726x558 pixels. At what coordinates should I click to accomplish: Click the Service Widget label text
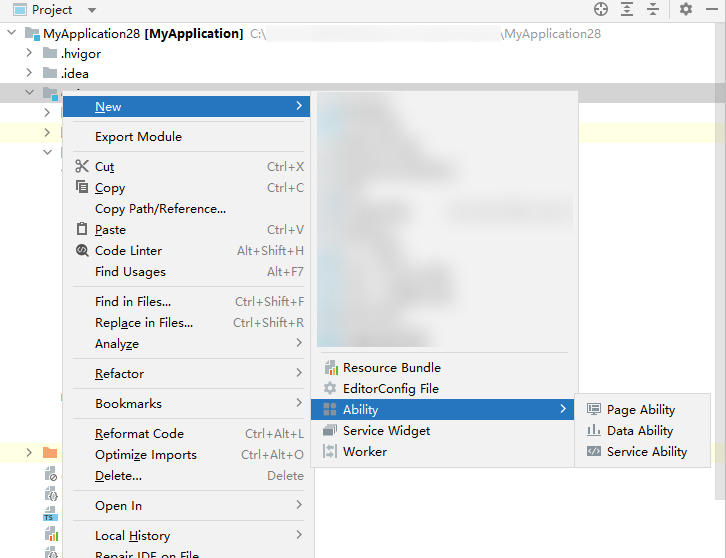387,431
